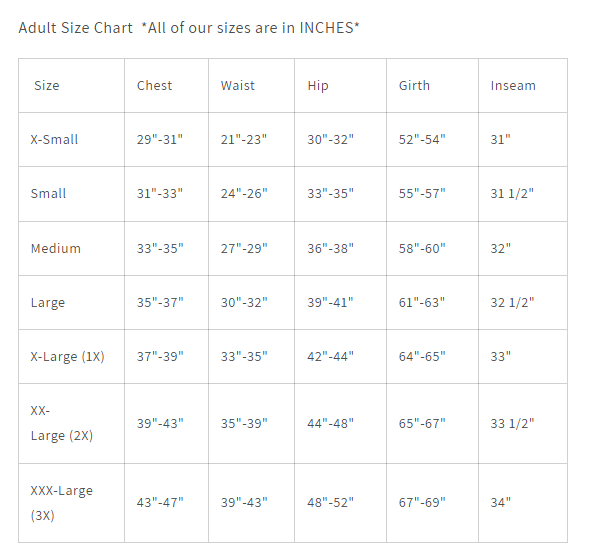Image resolution: width=589 pixels, height=557 pixels.
Task: Click the Large row waist value 30"-32"
Action: [244, 302]
